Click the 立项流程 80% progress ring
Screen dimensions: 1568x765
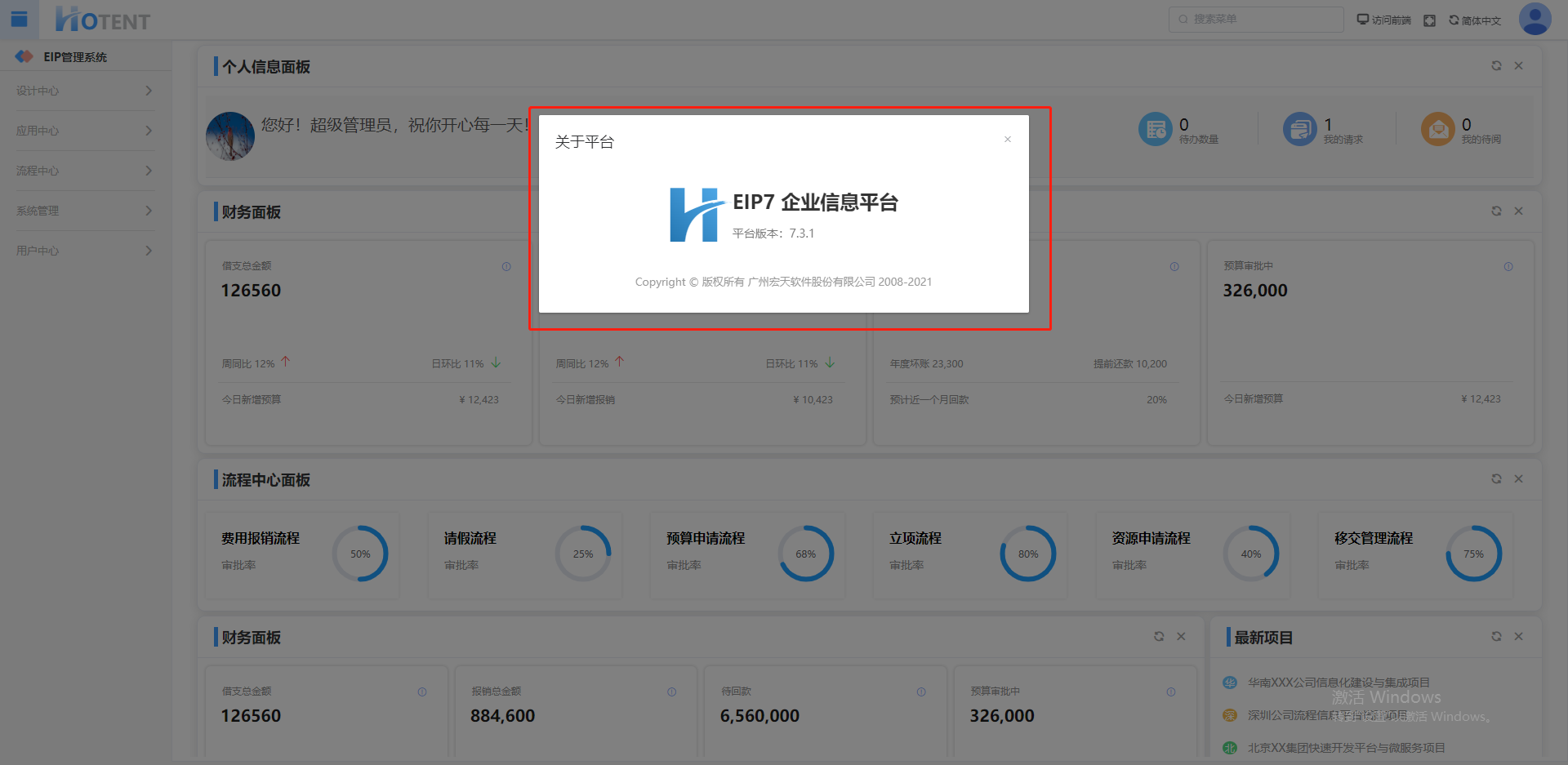1028,554
